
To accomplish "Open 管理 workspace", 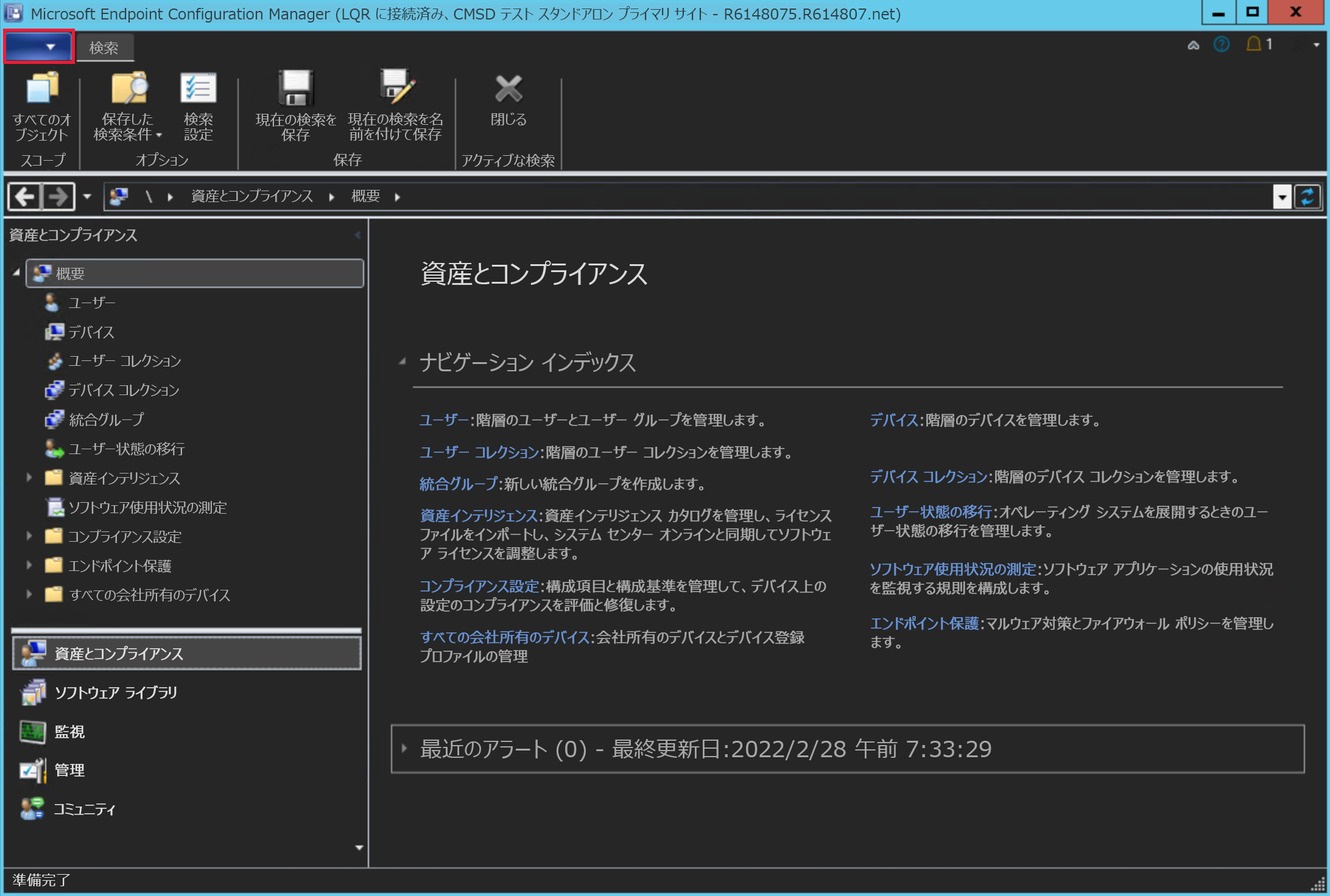I will pos(186,770).
